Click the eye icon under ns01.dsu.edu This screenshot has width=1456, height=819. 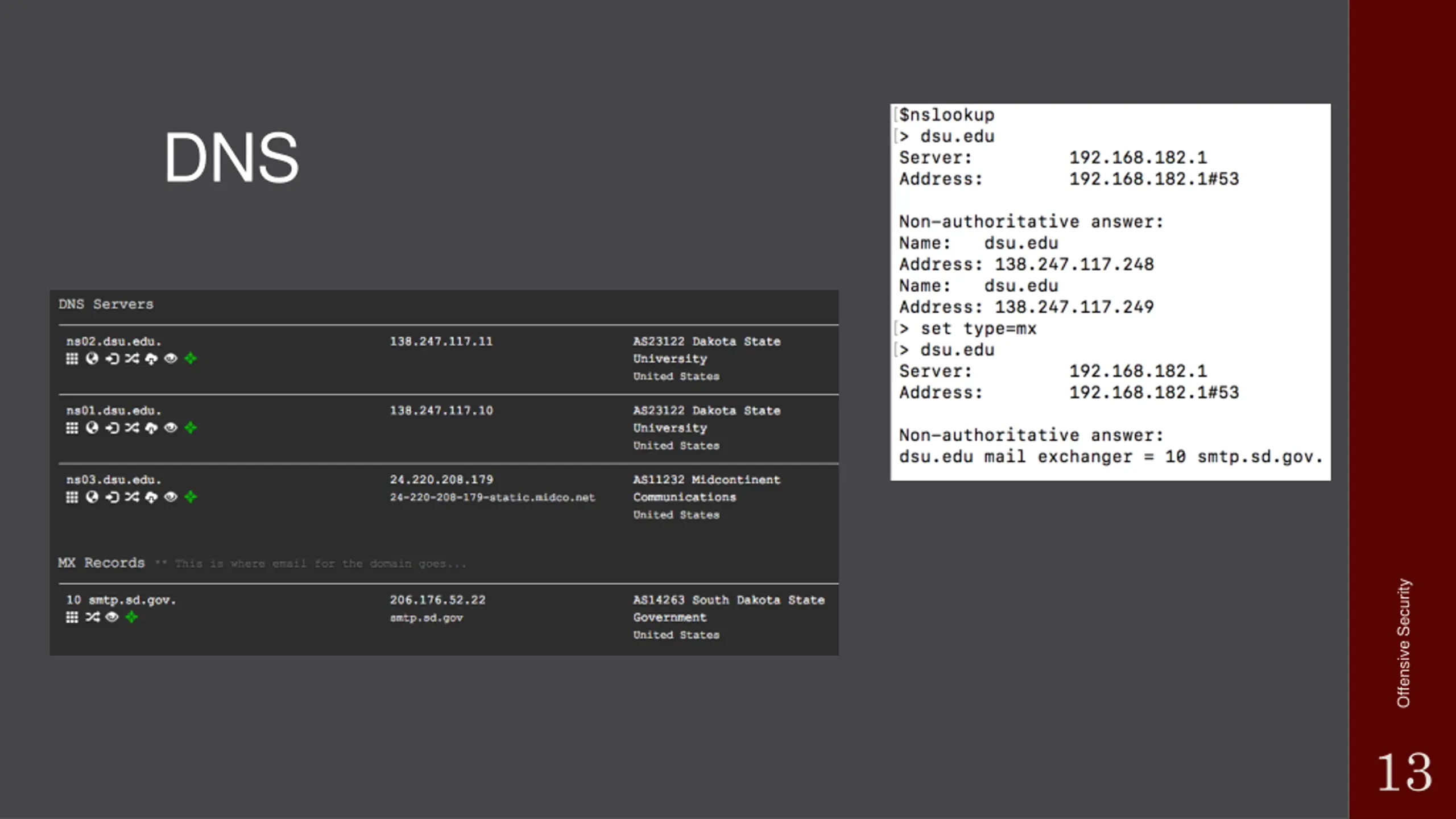pyautogui.click(x=171, y=428)
